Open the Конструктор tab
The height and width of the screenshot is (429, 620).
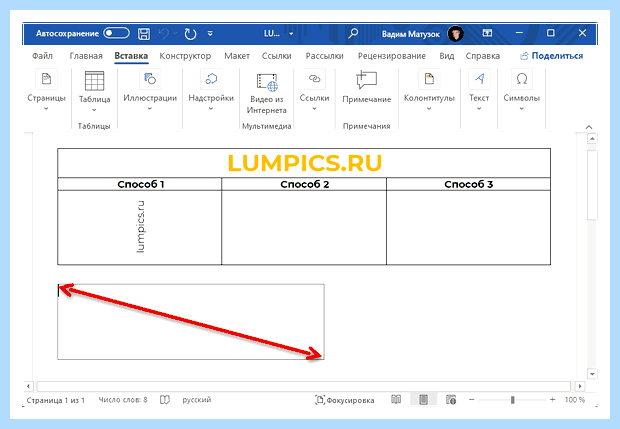185,56
